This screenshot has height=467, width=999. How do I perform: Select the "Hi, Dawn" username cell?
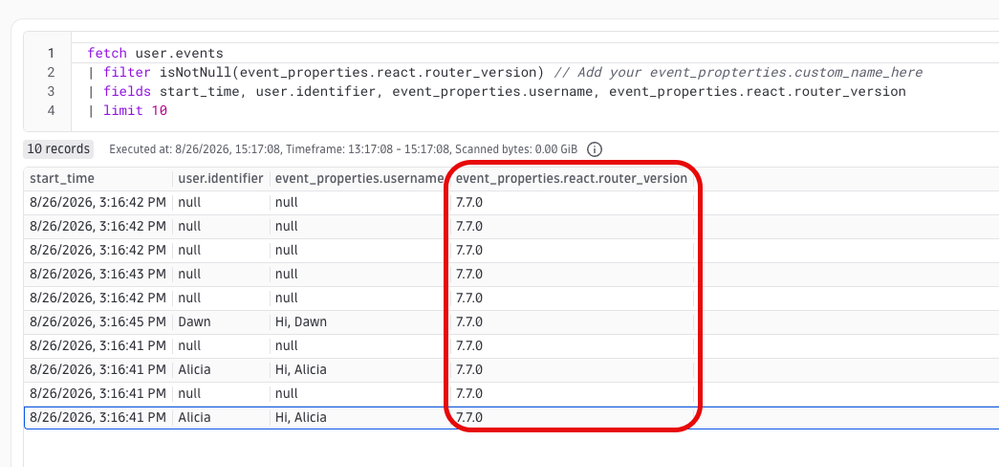[301, 322]
